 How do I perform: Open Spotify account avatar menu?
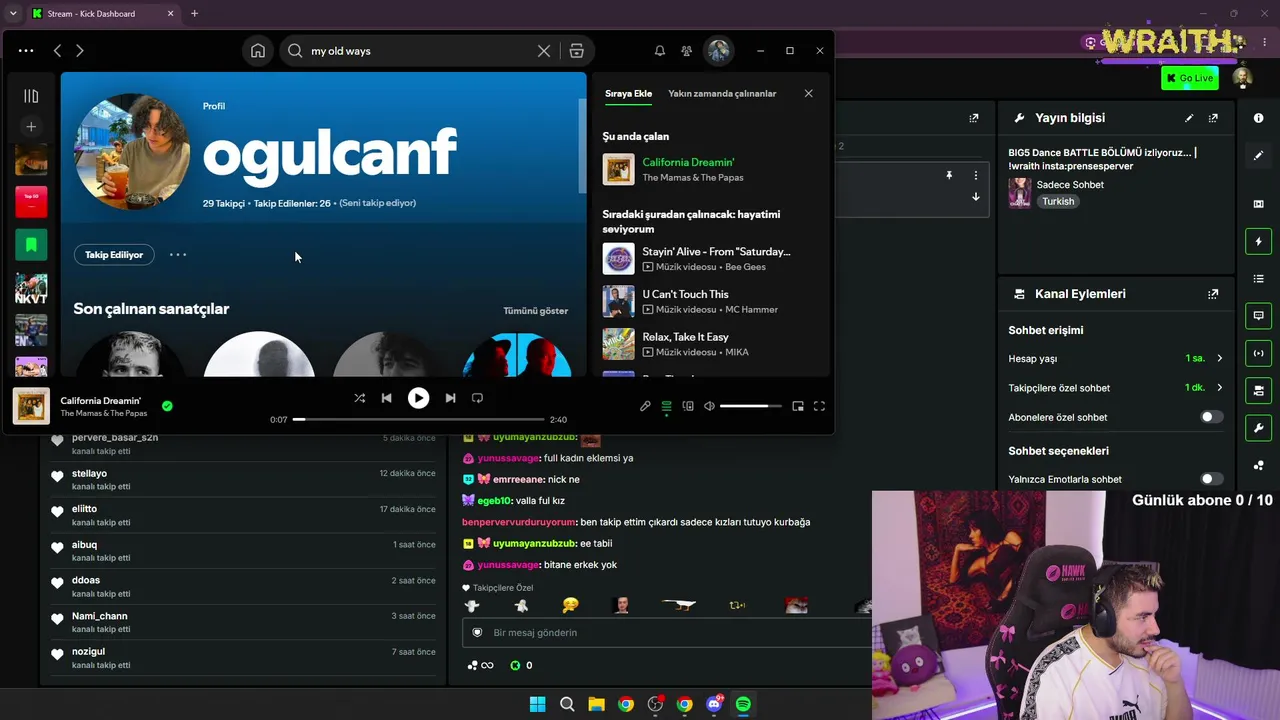click(718, 51)
